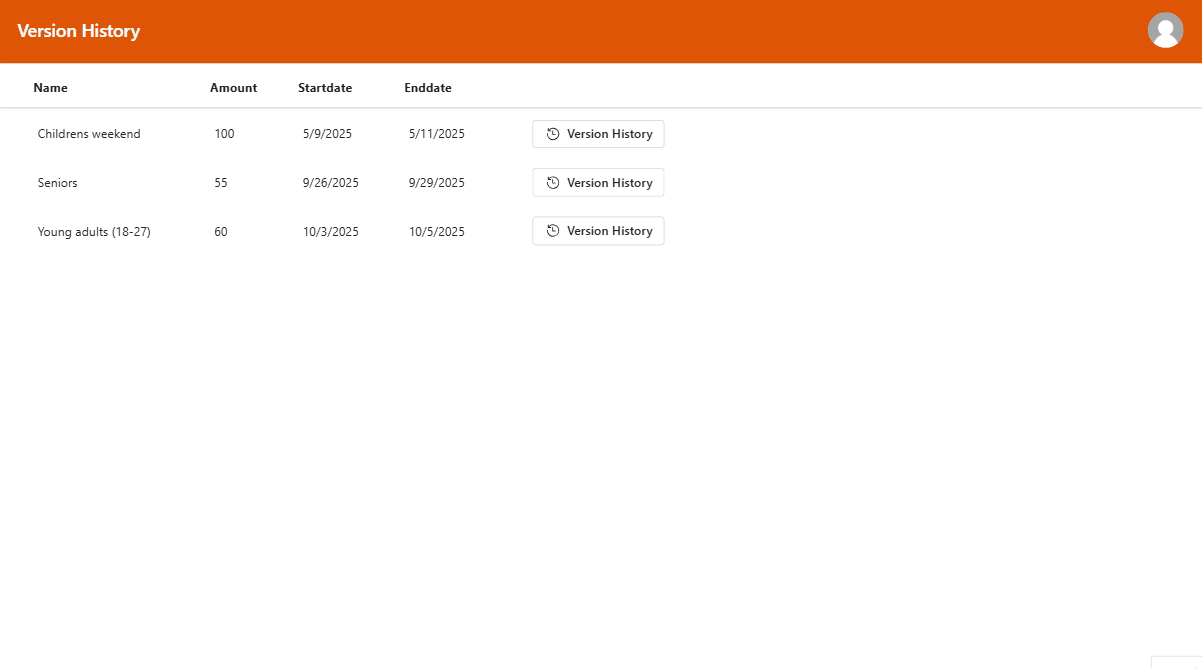1202x668 pixels.
Task: Click the amount 100 cell
Action: tap(224, 134)
